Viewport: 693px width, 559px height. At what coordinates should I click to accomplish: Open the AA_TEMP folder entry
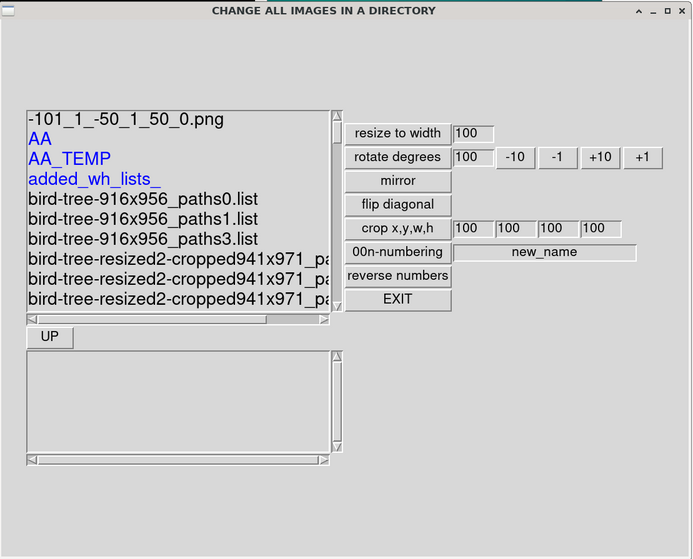tap(179, 159)
